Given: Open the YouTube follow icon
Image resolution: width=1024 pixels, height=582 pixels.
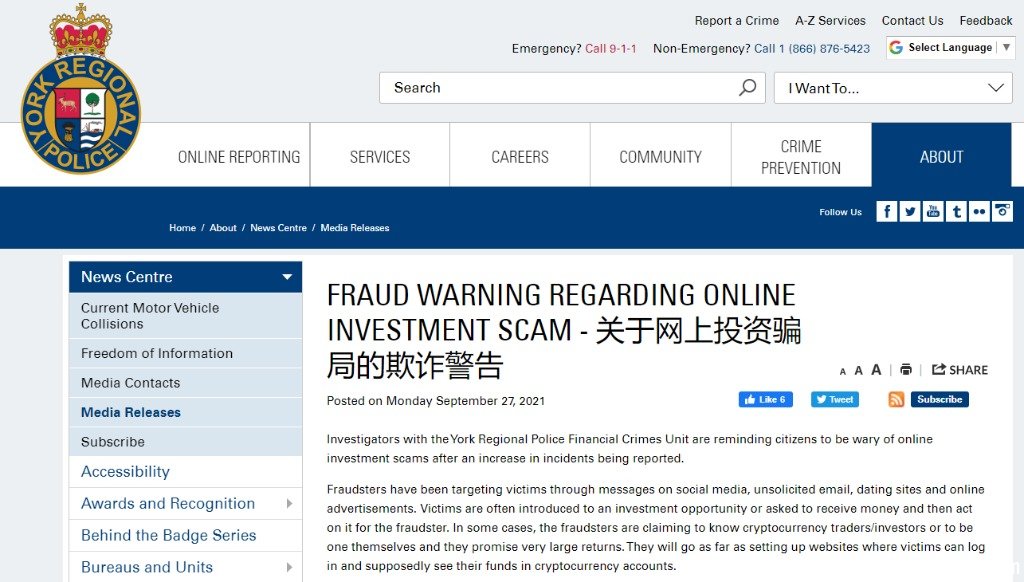Looking at the screenshot, I should click(x=933, y=212).
